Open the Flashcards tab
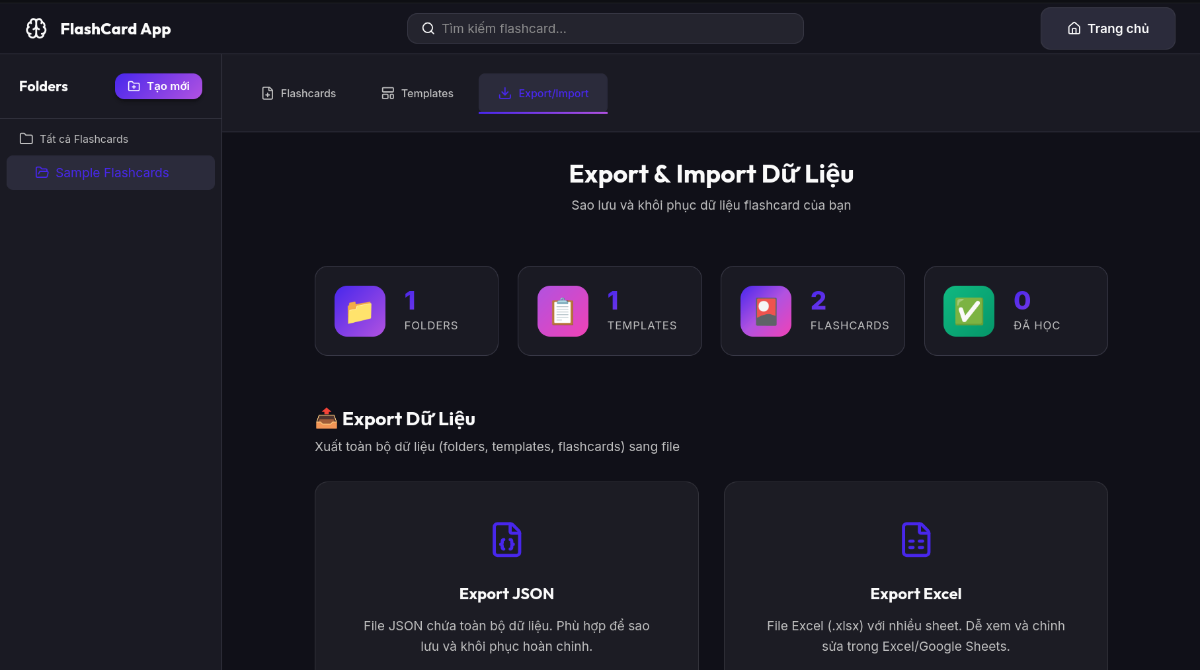 coord(298,93)
